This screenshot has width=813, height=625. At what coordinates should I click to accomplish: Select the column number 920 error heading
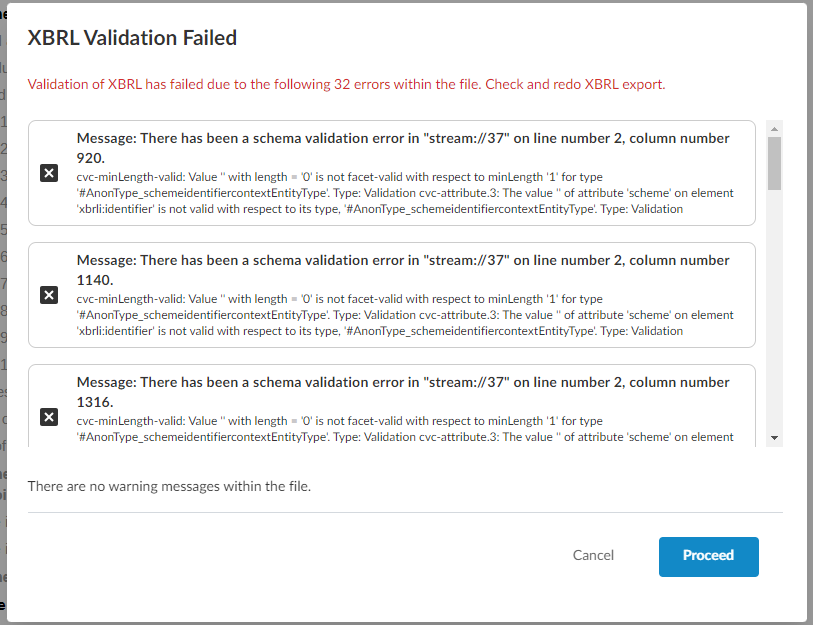point(403,147)
